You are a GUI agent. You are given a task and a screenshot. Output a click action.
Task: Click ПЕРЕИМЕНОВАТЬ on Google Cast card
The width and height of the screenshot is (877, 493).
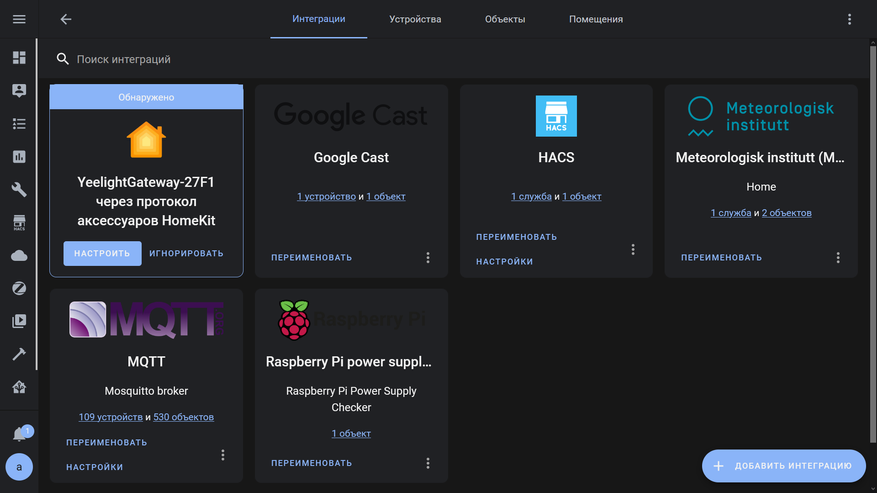312,257
